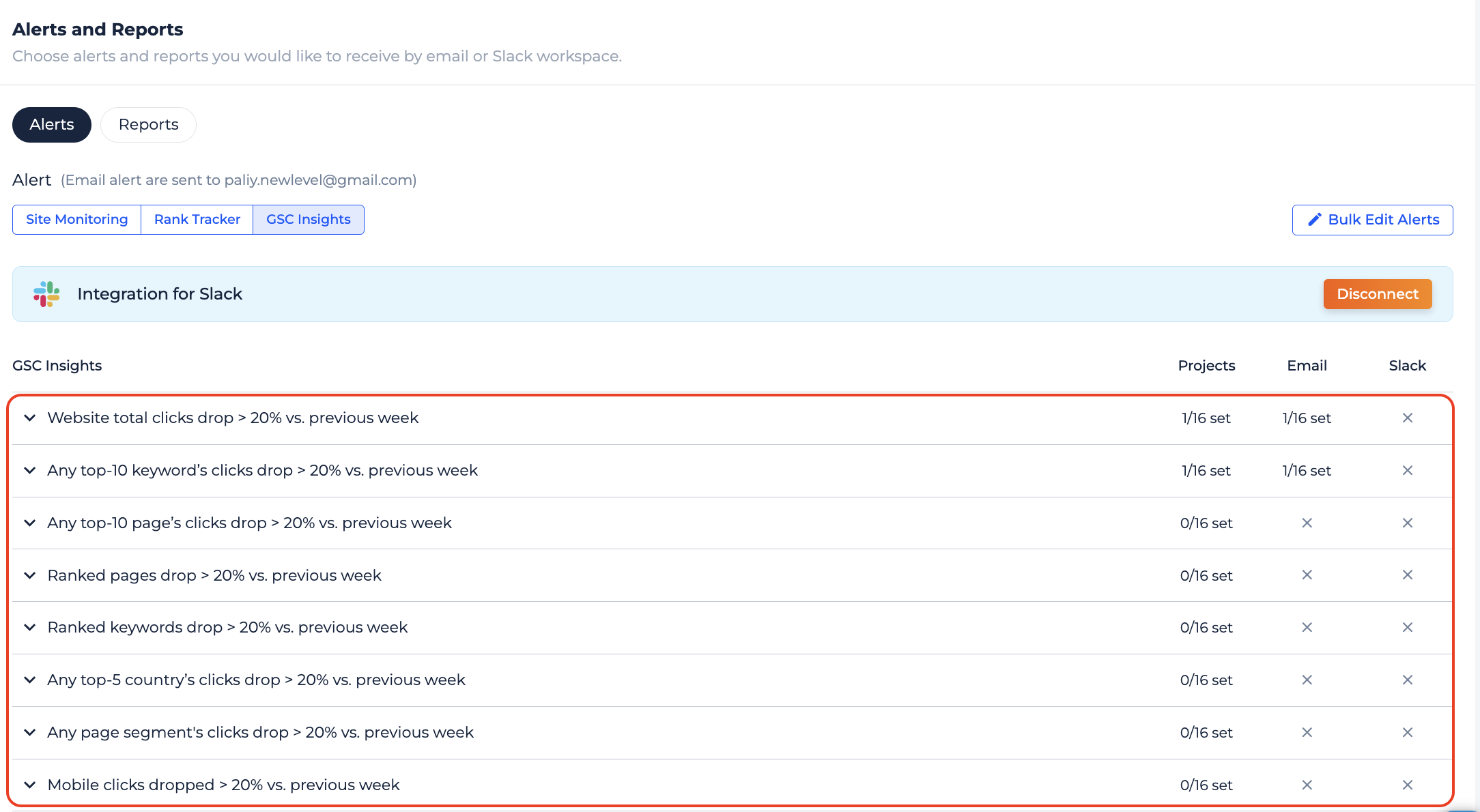Open the Rank Tracker alerts tab
This screenshot has width=1480, height=812.
(197, 220)
